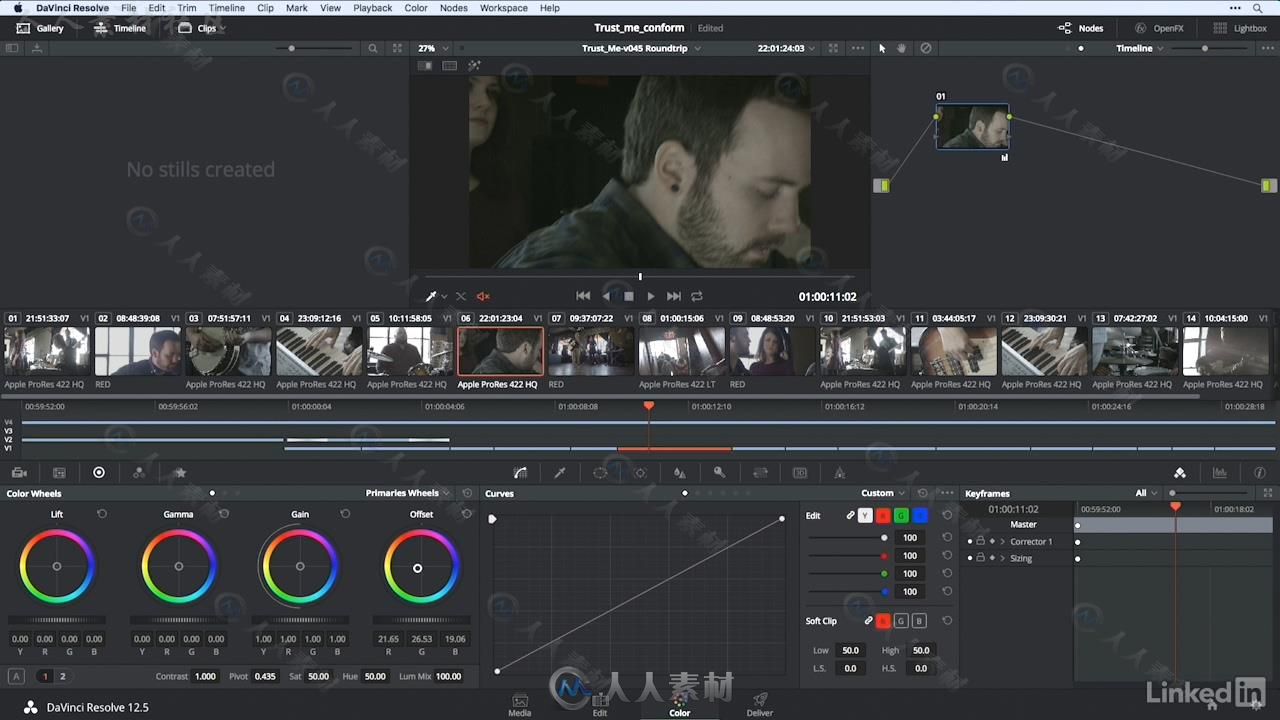
Task: Toggle the highlight wand icon
Action: (x=474, y=66)
